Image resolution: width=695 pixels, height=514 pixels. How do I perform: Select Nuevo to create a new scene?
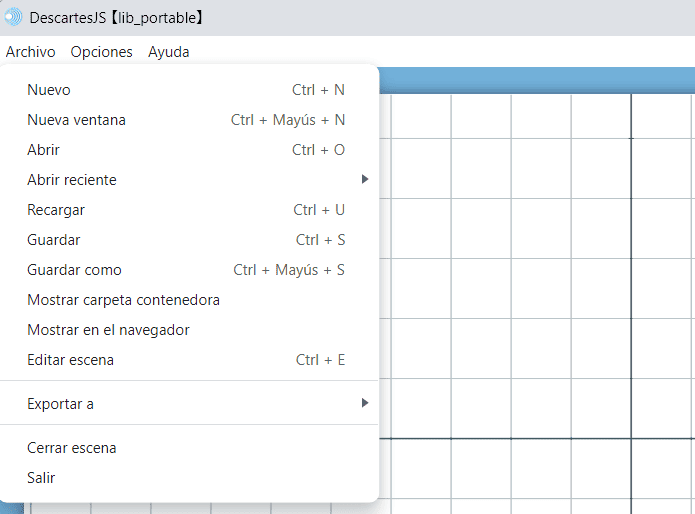49,90
